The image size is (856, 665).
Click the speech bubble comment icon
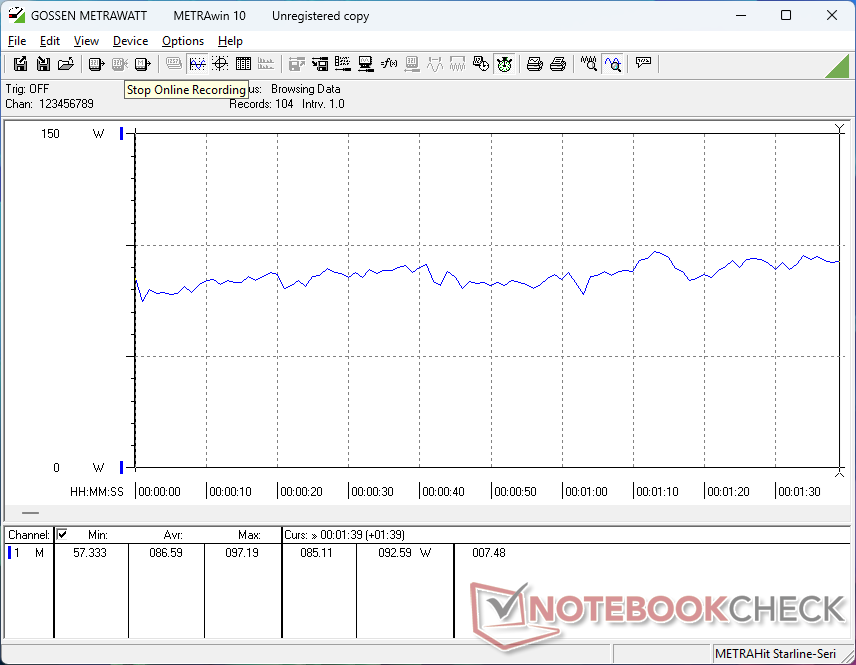(x=643, y=64)
